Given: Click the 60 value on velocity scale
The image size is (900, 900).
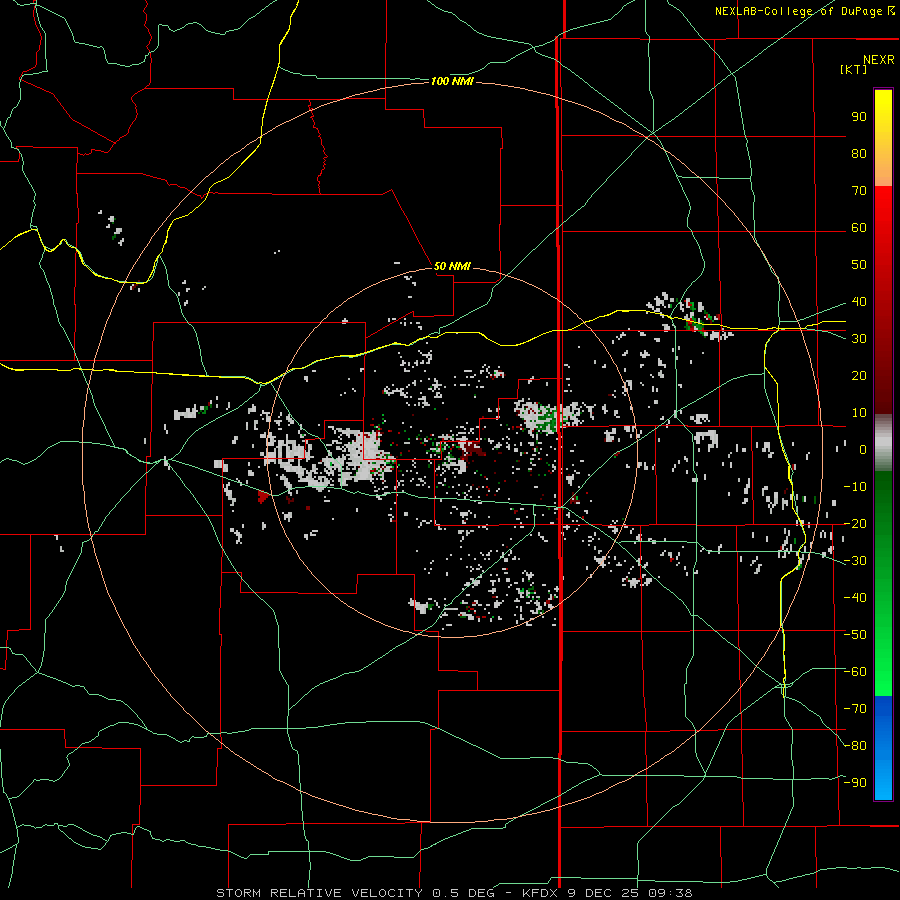Looking at the screenshot, I should [859, 227].
